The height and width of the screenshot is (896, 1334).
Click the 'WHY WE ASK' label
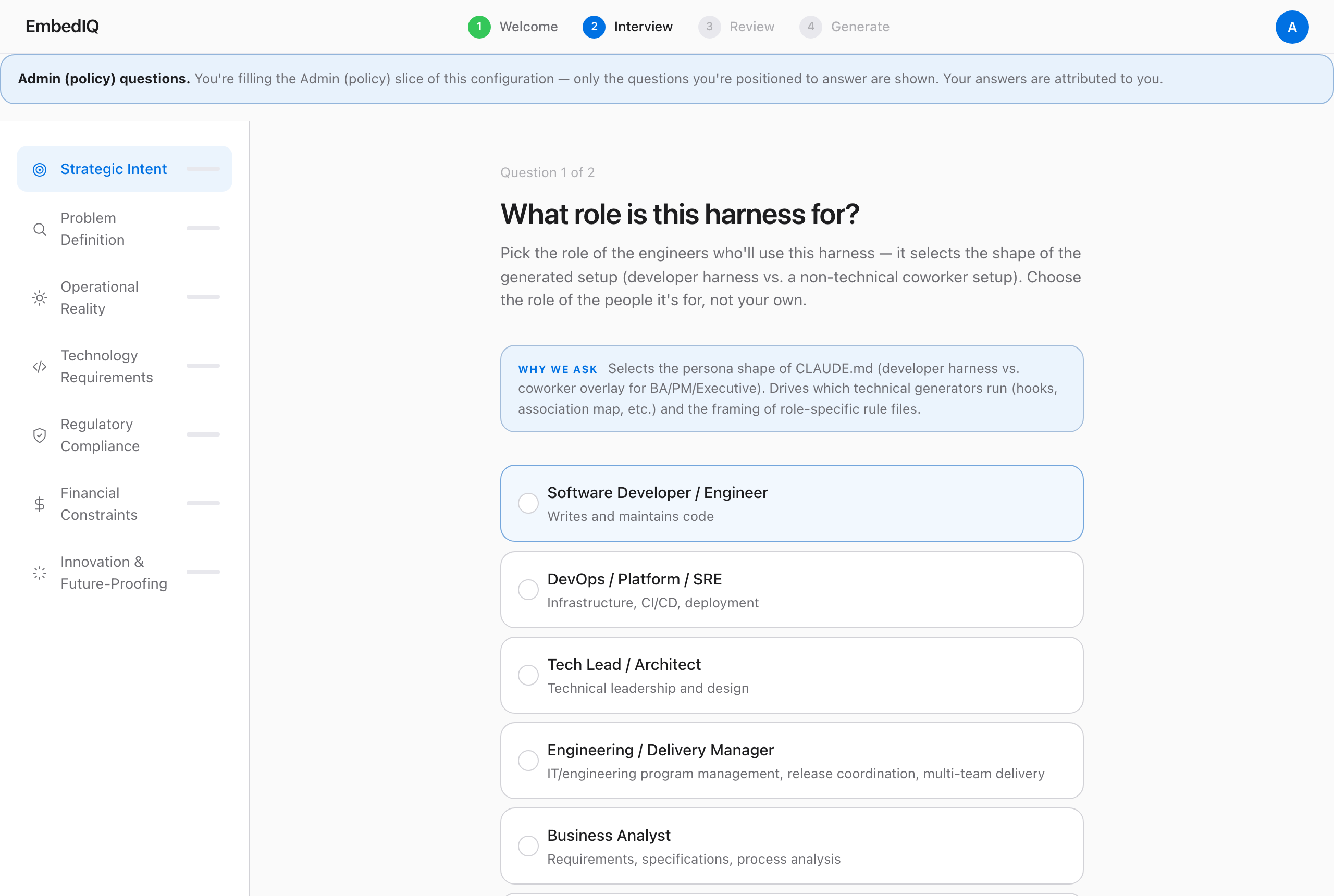point(558,370)
